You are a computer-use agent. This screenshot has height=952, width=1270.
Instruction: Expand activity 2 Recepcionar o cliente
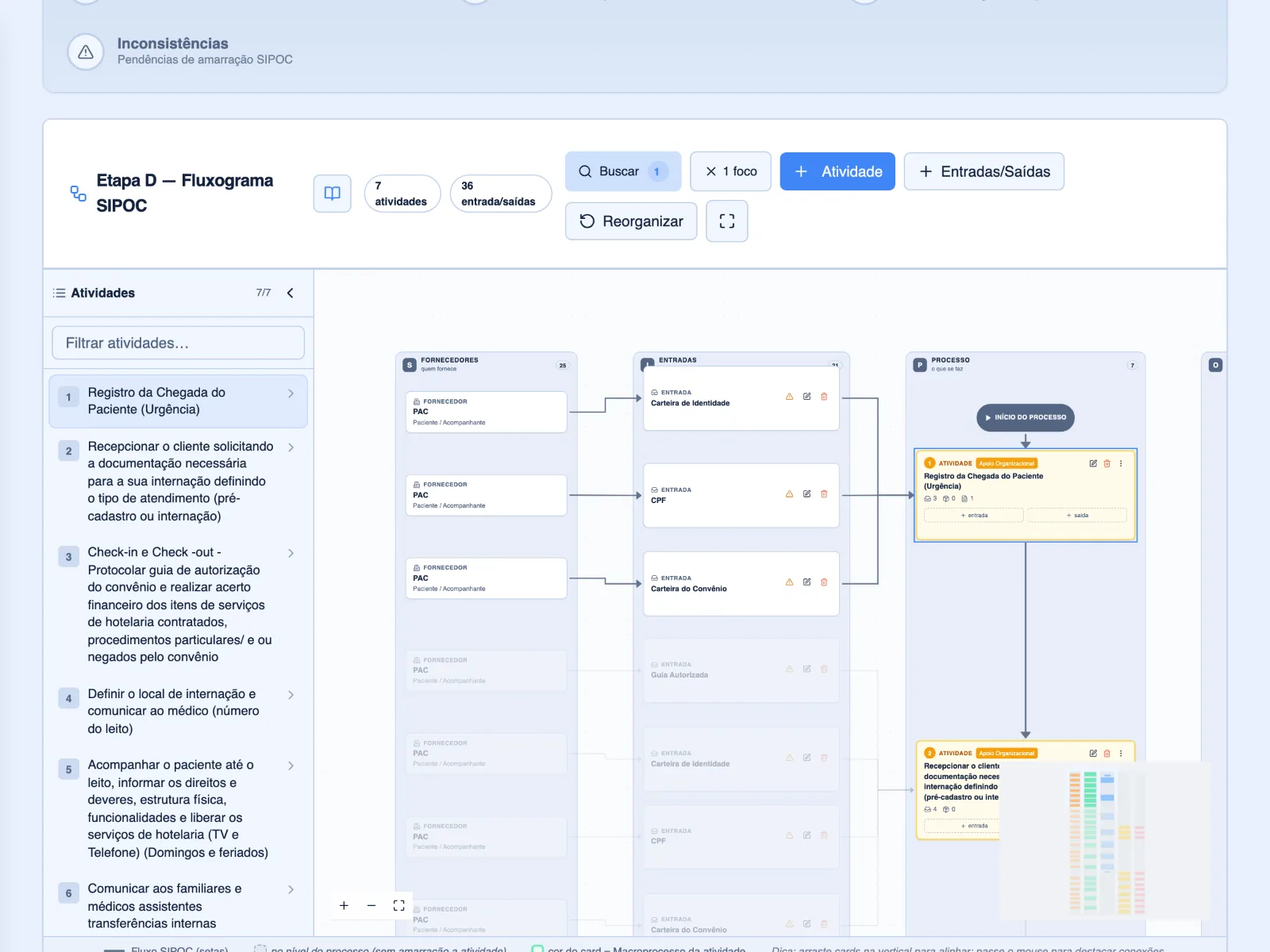tap(291, 447)
